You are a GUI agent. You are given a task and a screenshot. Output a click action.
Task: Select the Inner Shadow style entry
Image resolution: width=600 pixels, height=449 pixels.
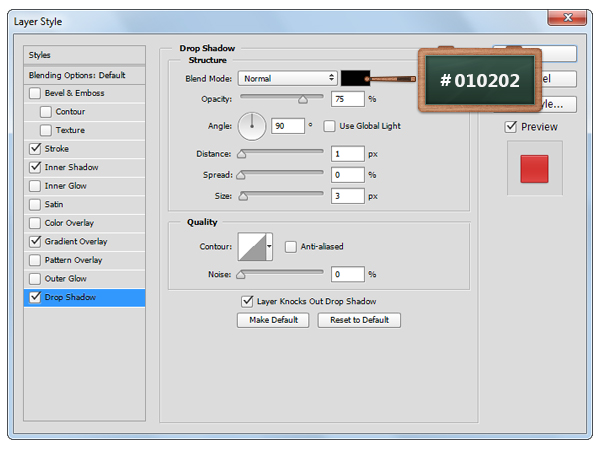[x=72, y=167]
